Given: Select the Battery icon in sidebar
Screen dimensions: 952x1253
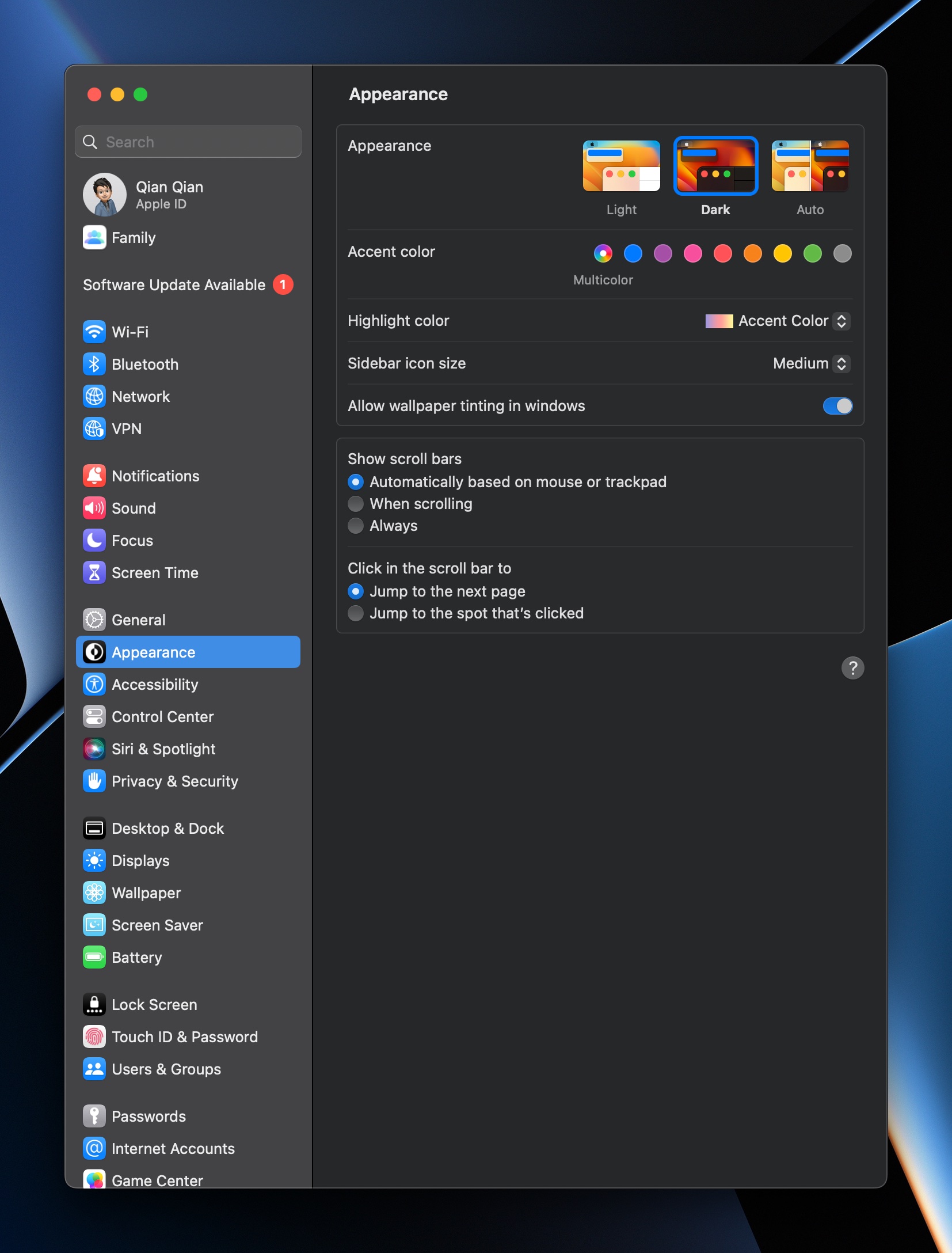Looking at the screenshot, I should coord(94,957).
